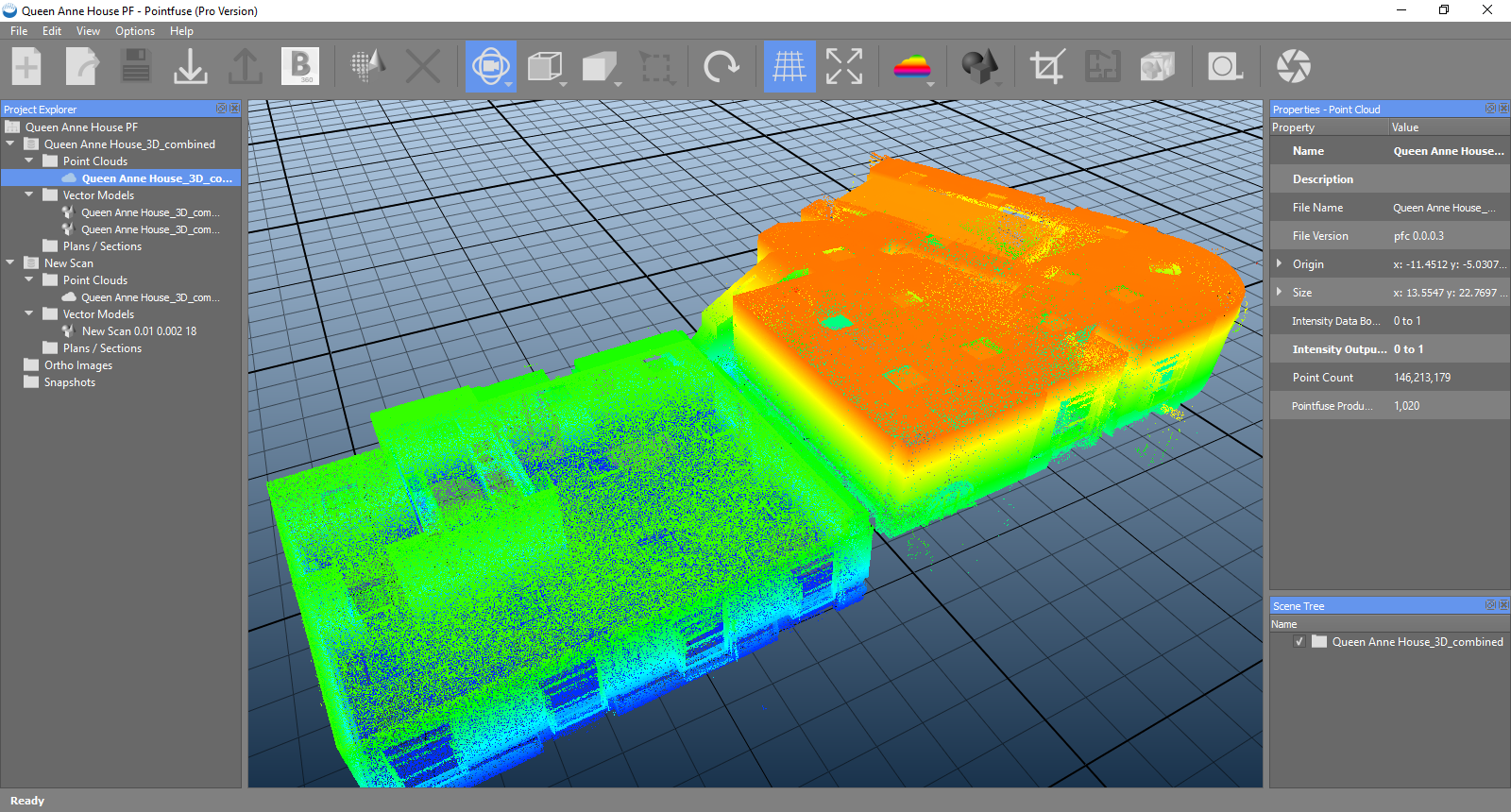Pick the dashed rectangle selection tool
This screenshot has width=1511, height=812.
click(x=655, y=66)
